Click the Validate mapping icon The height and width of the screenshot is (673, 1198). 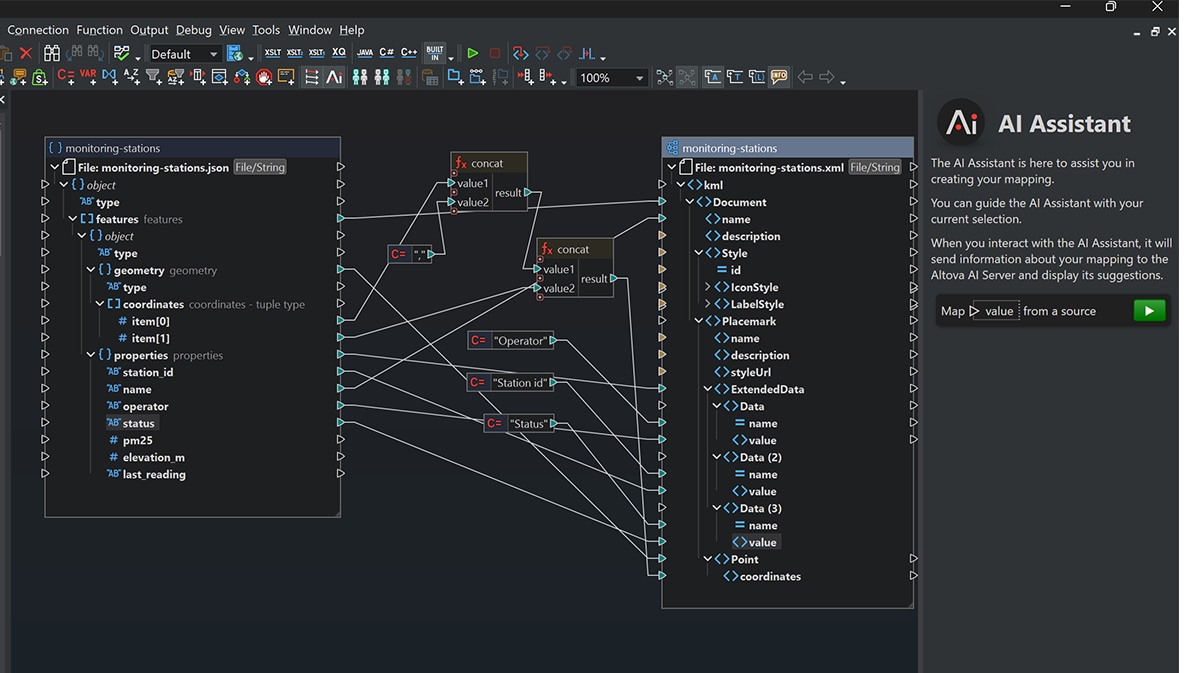click(121, 53)
